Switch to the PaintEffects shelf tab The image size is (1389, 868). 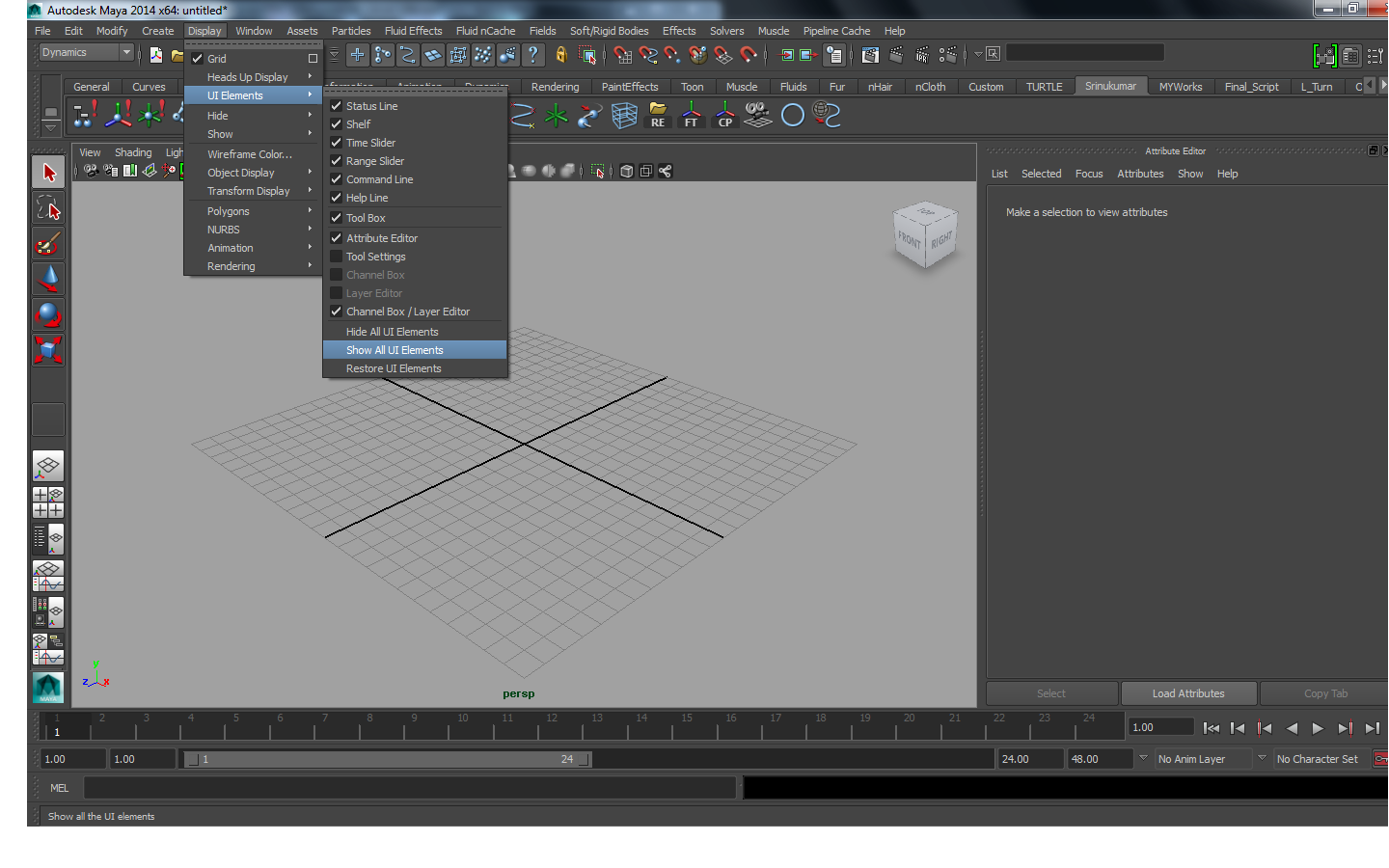[x=630, y=87]
